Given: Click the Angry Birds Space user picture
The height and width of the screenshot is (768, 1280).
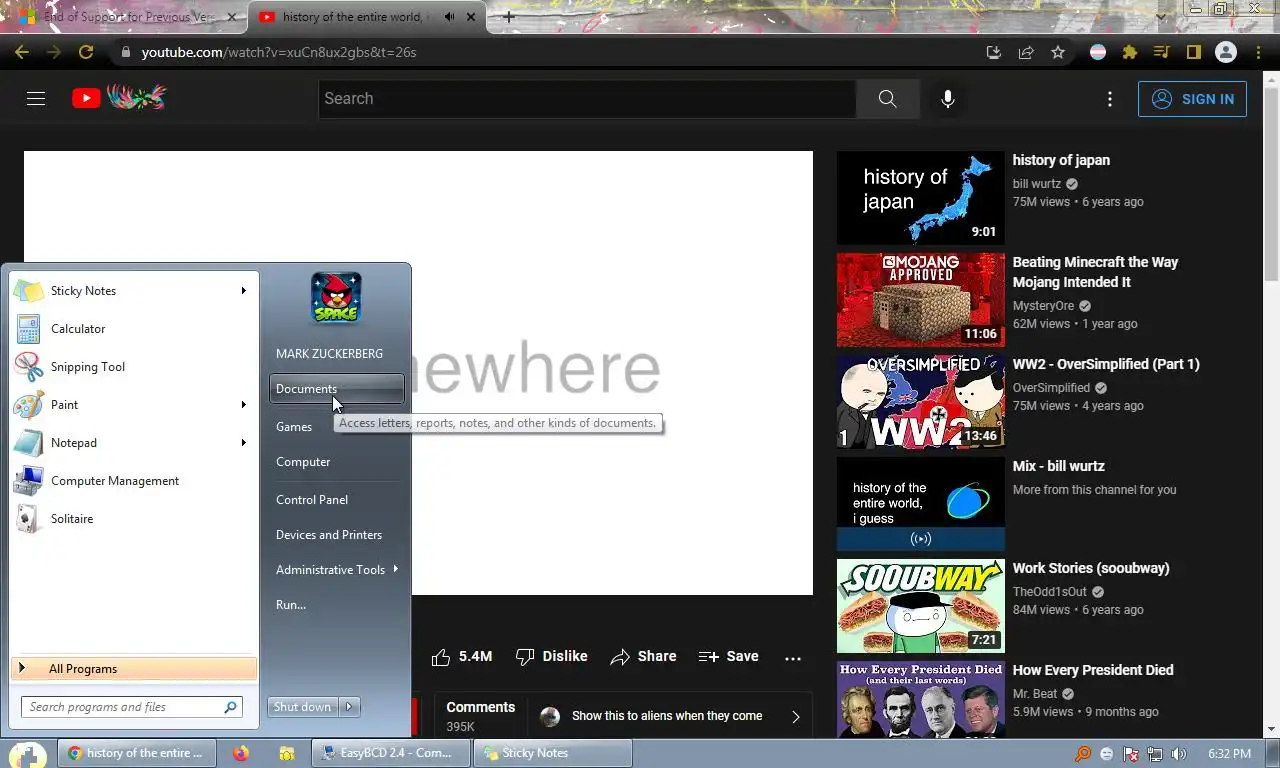Looking at the screenshot, I should tap(336, 297).
